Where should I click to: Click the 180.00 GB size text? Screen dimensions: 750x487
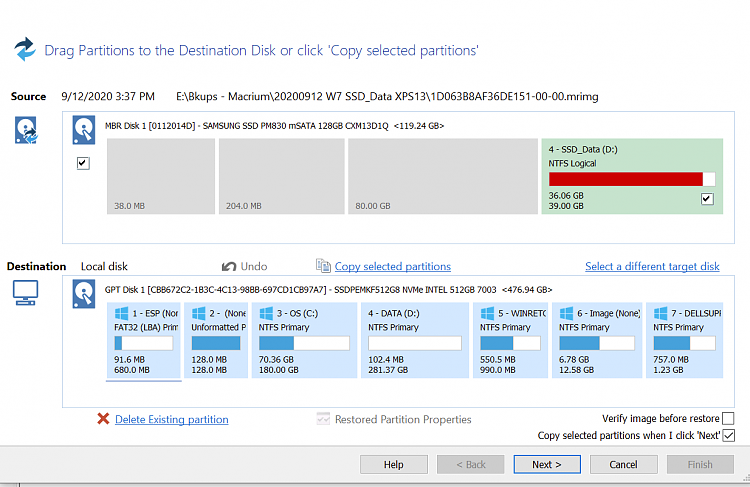[x=278, y=370]
